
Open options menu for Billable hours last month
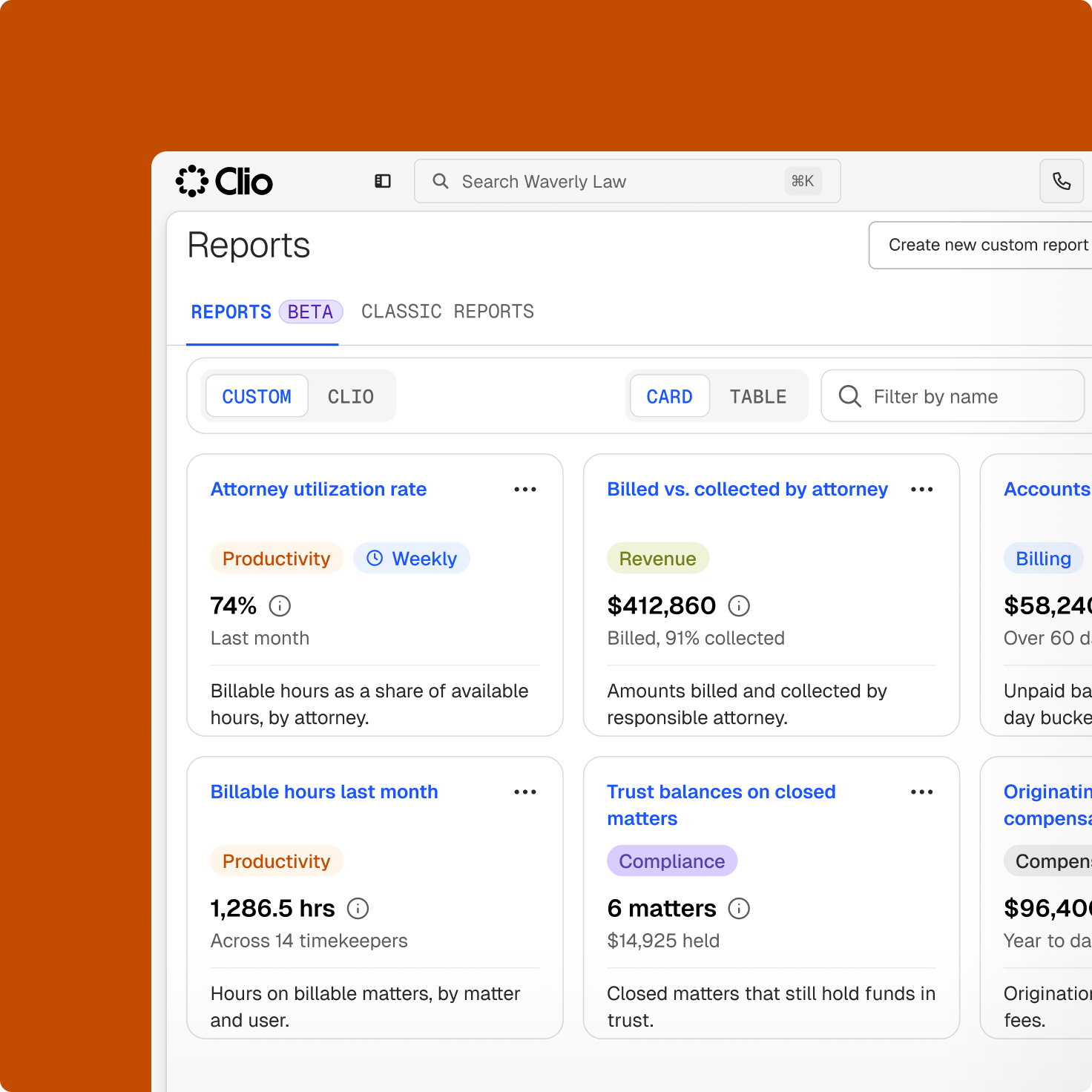tap(525, 792)
